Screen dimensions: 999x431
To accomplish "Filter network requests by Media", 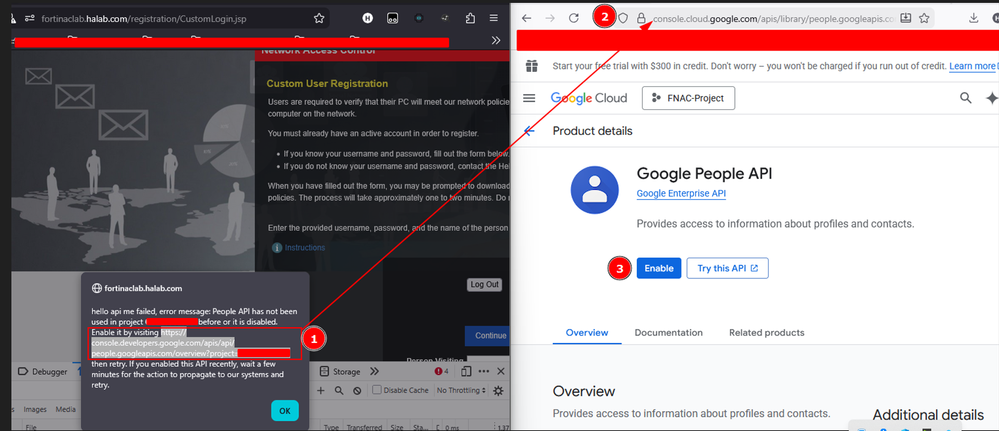I will pyautogui.click(x=66, y=409).
